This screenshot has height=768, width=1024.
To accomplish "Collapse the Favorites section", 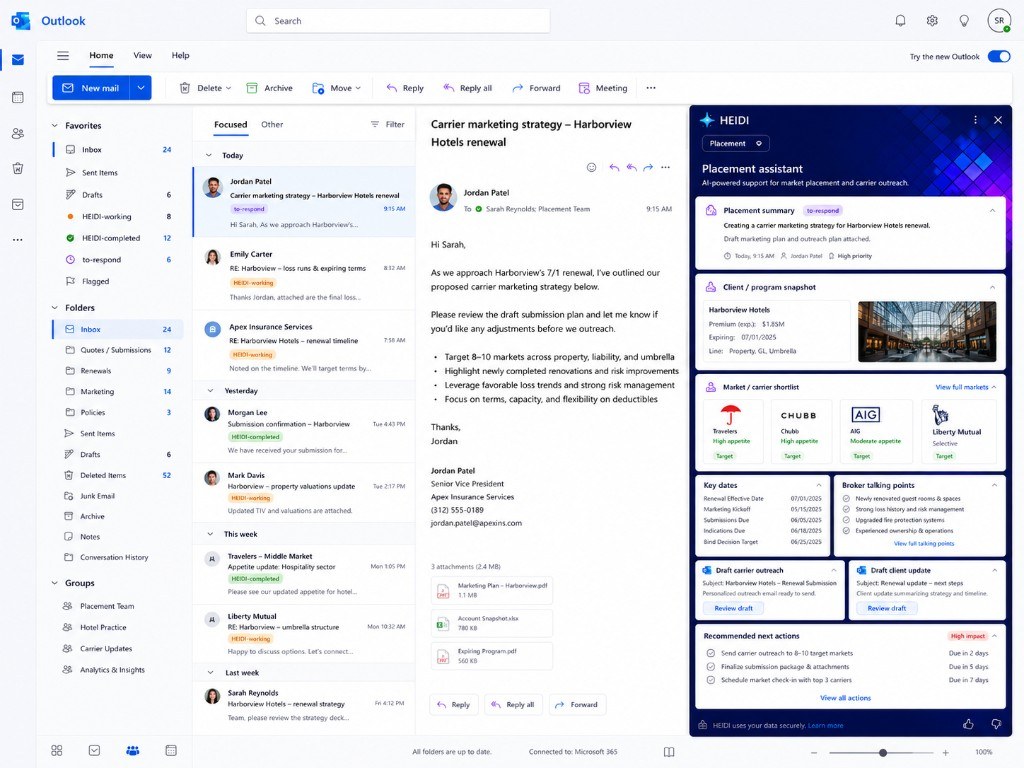I will coord(55,125).
